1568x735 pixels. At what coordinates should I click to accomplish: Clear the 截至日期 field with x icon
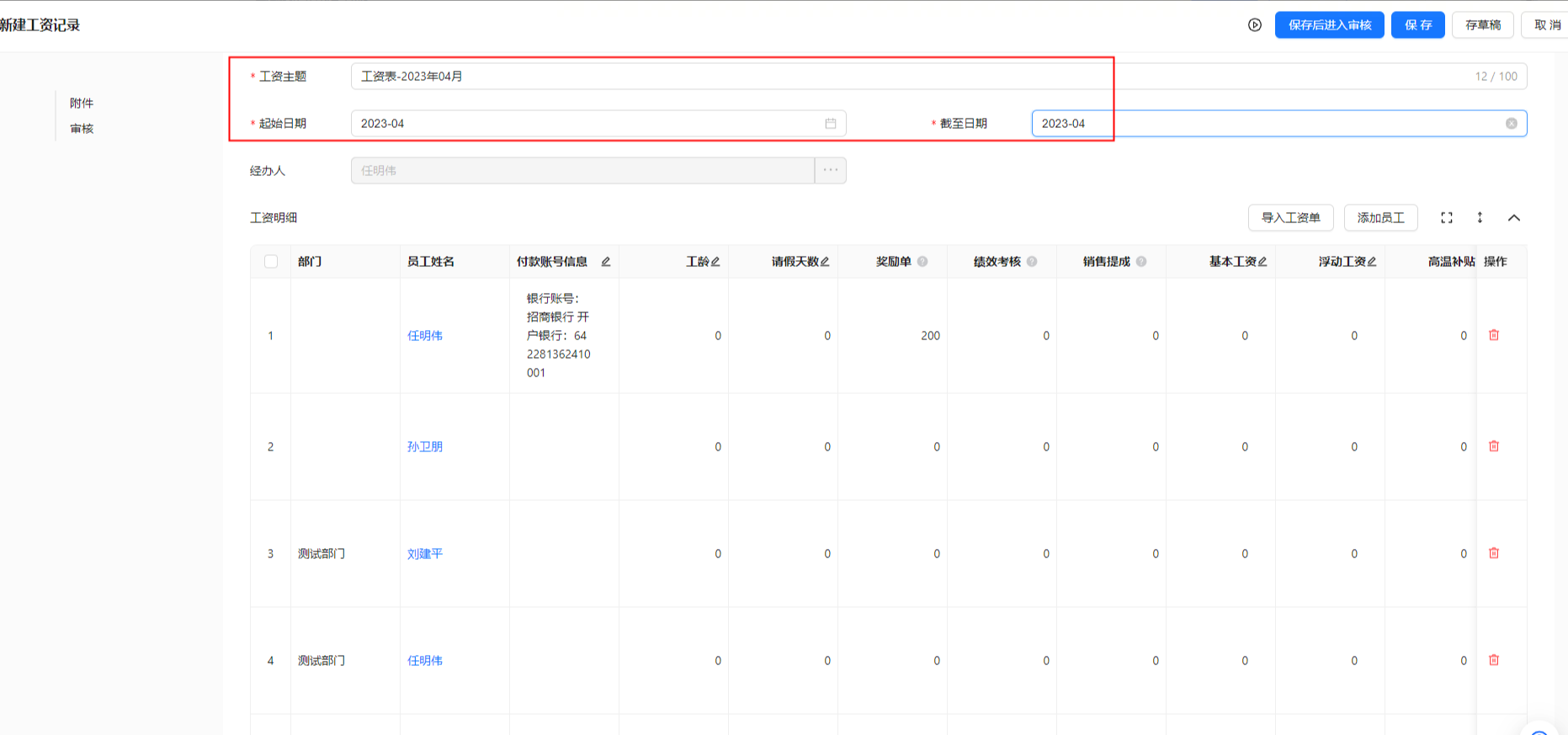click(1512, 124)
